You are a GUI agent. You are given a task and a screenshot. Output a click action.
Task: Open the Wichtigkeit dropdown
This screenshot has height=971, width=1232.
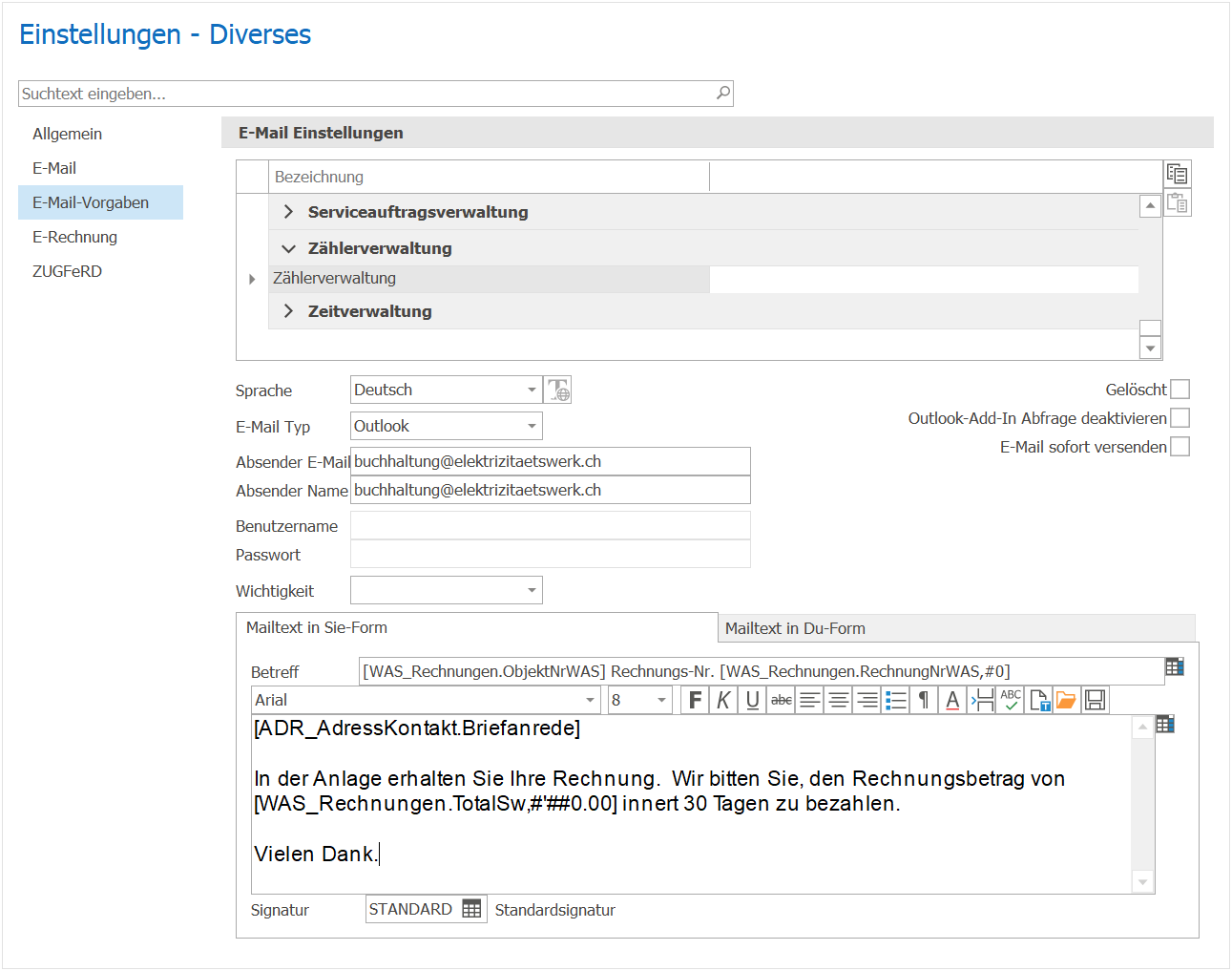[x=532, y=590]
